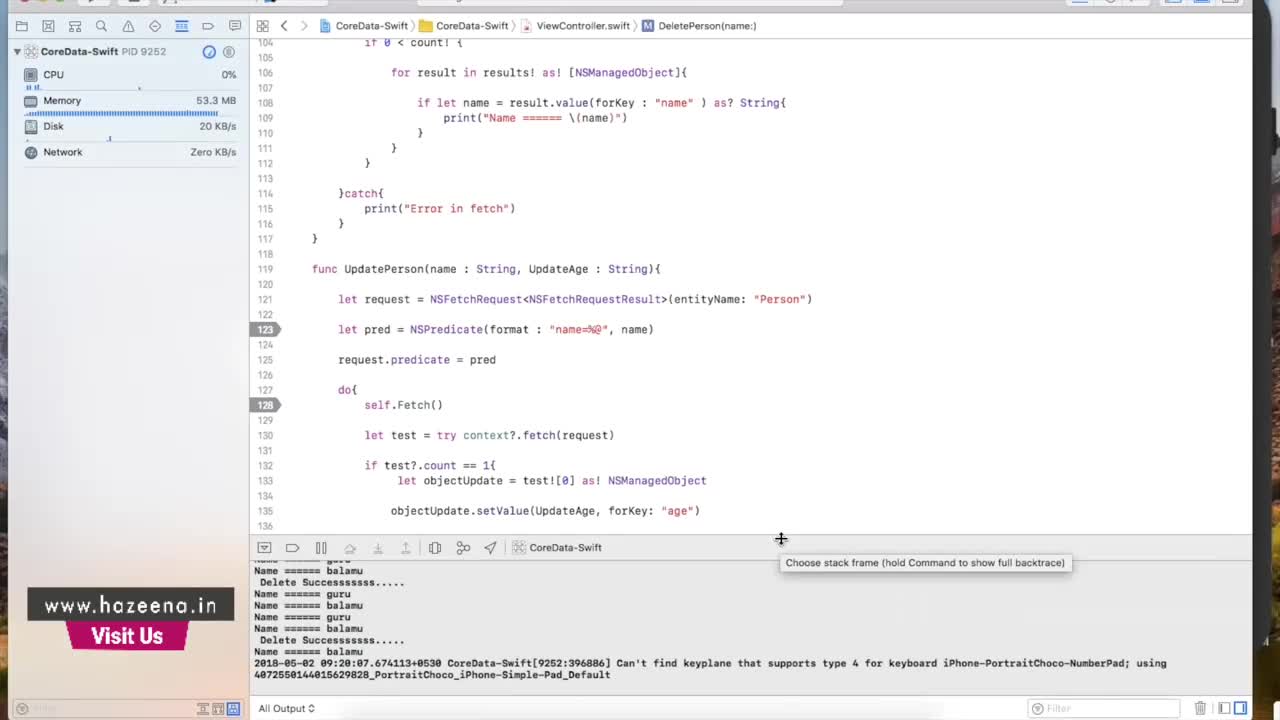Click the www.hazeena.in link
Viewport: 1280px width, 720px height.
[x=130, y=605]
